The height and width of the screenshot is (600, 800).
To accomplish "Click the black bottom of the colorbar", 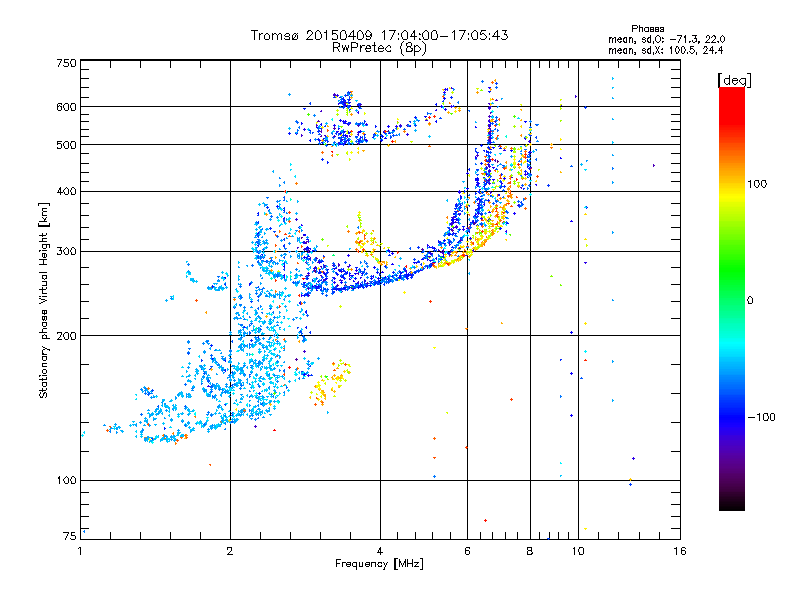I will click(732, 503).
